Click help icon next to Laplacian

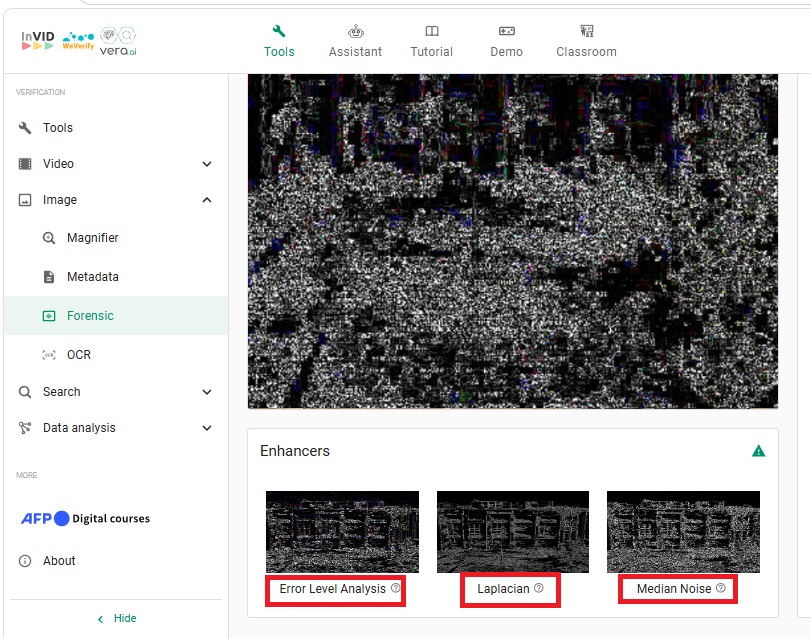[539, 589]
